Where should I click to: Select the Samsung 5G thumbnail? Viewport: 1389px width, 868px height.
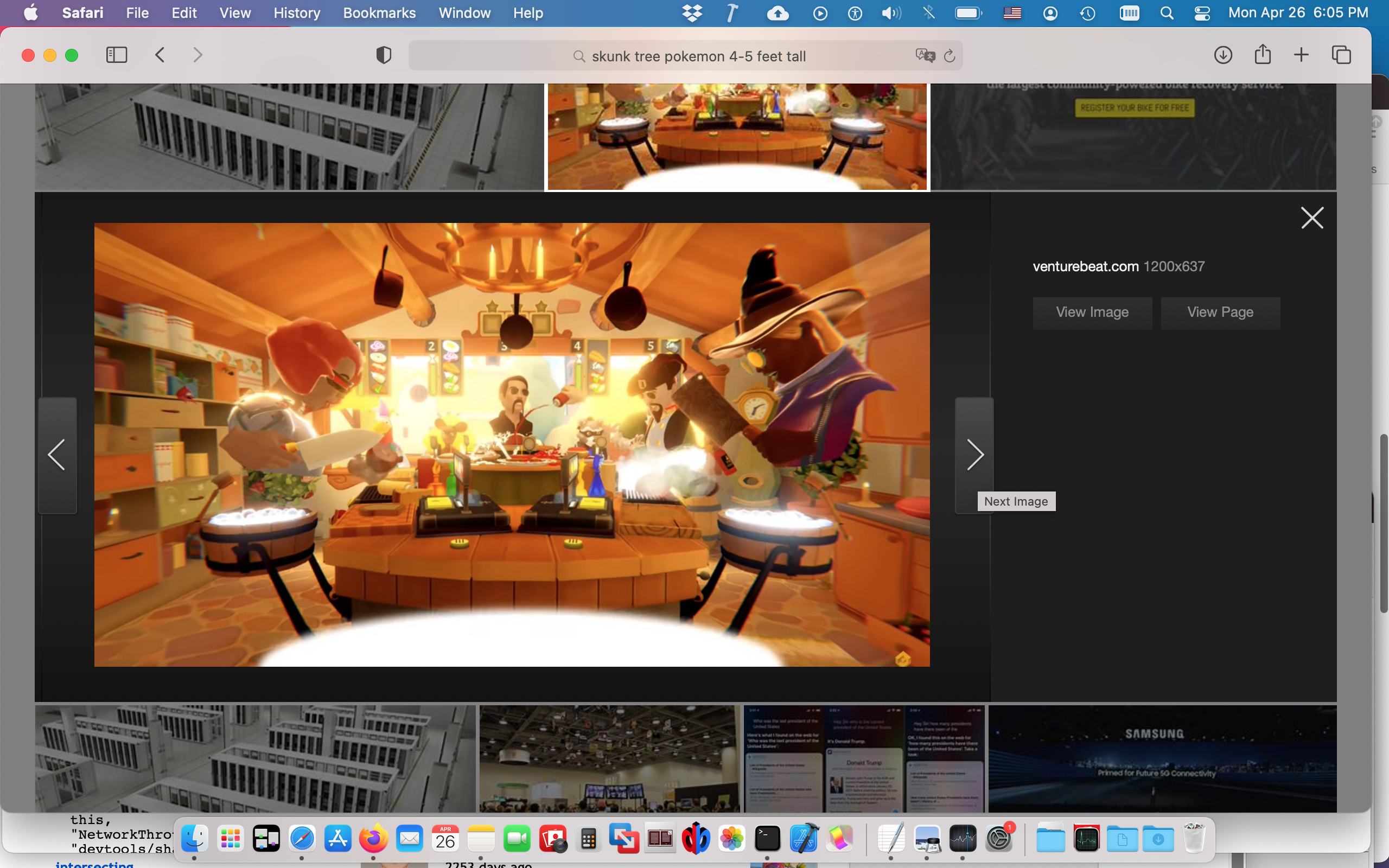point(1162,758)
